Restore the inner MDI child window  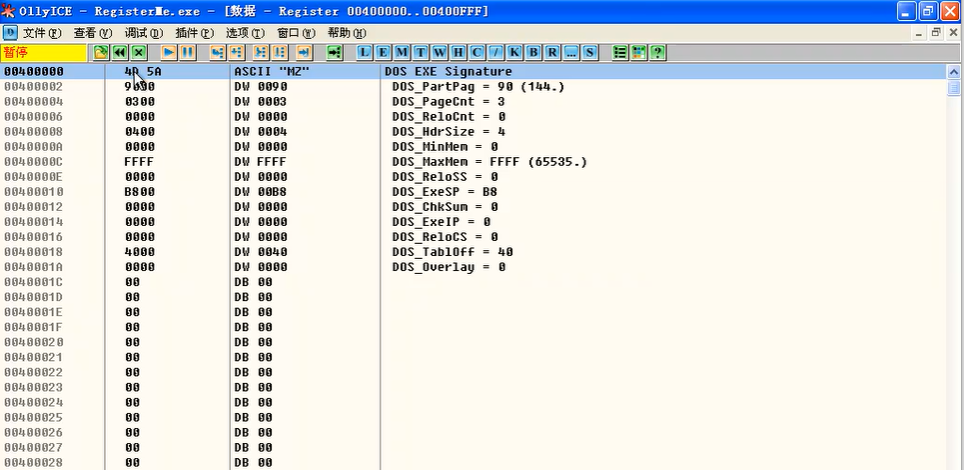936,33
